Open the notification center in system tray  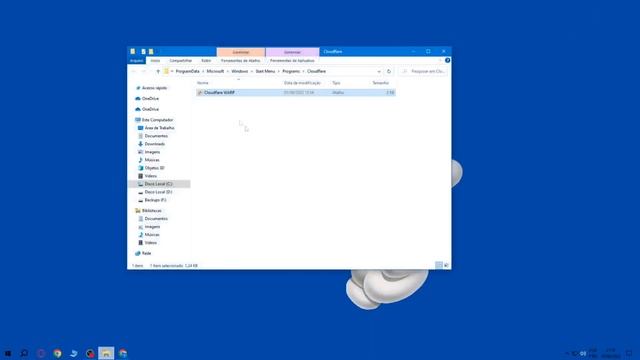pyautogui.click(x=629, y=353)
